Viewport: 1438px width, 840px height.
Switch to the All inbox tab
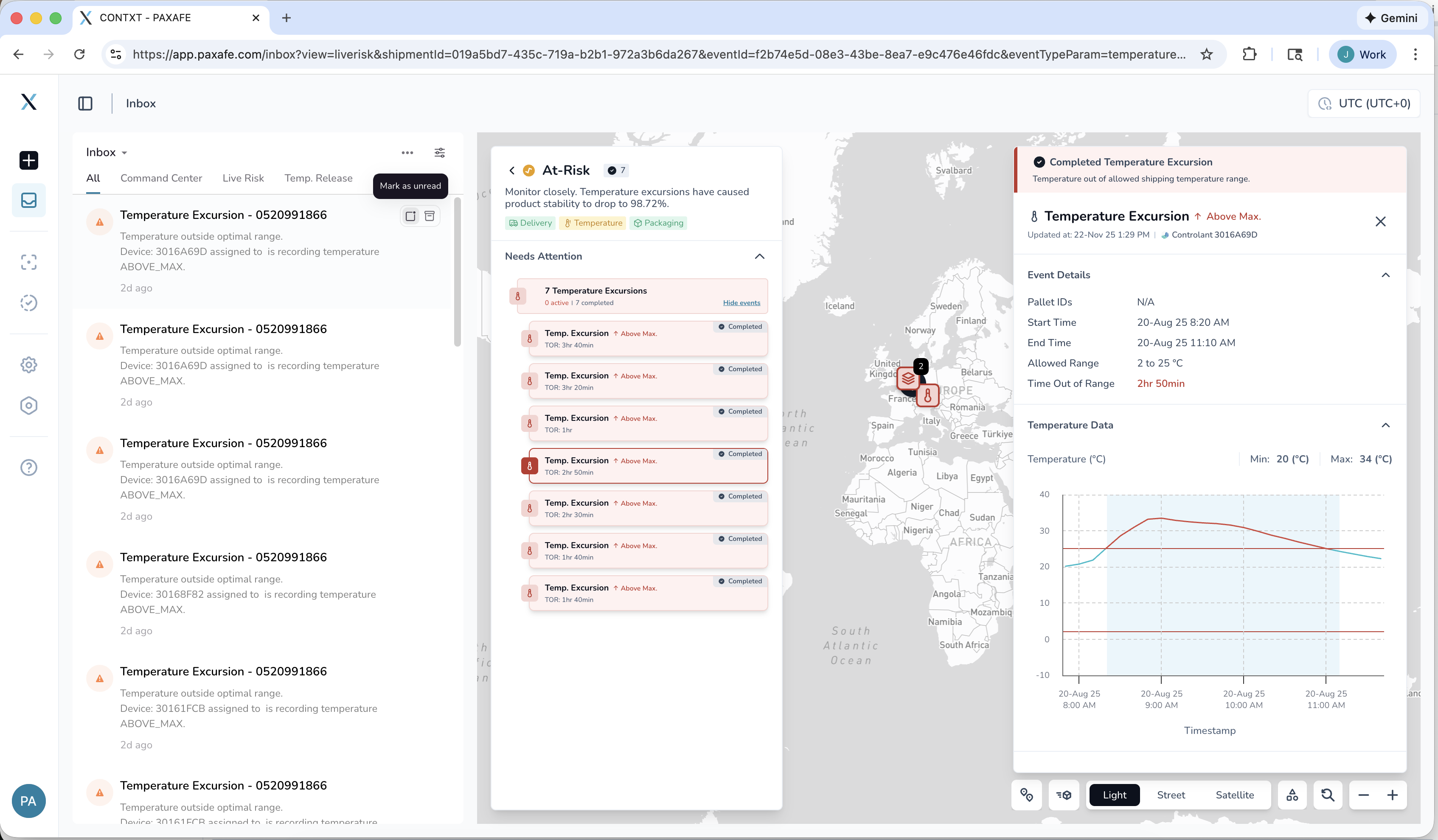(93, 179)
